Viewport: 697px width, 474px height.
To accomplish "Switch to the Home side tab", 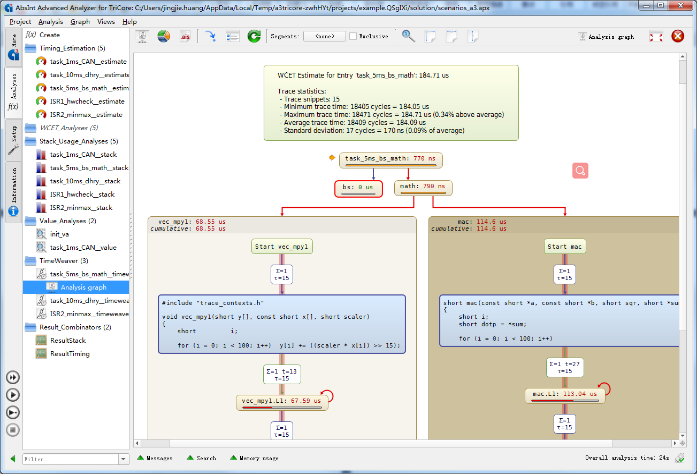I will click(13, 47).
